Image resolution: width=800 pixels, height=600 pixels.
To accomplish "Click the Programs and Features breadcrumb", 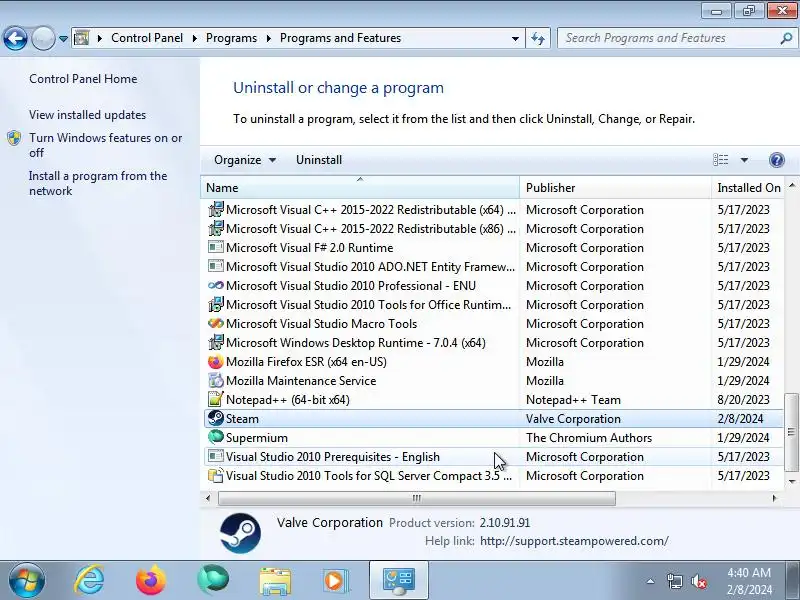I will tap(340, 38).
